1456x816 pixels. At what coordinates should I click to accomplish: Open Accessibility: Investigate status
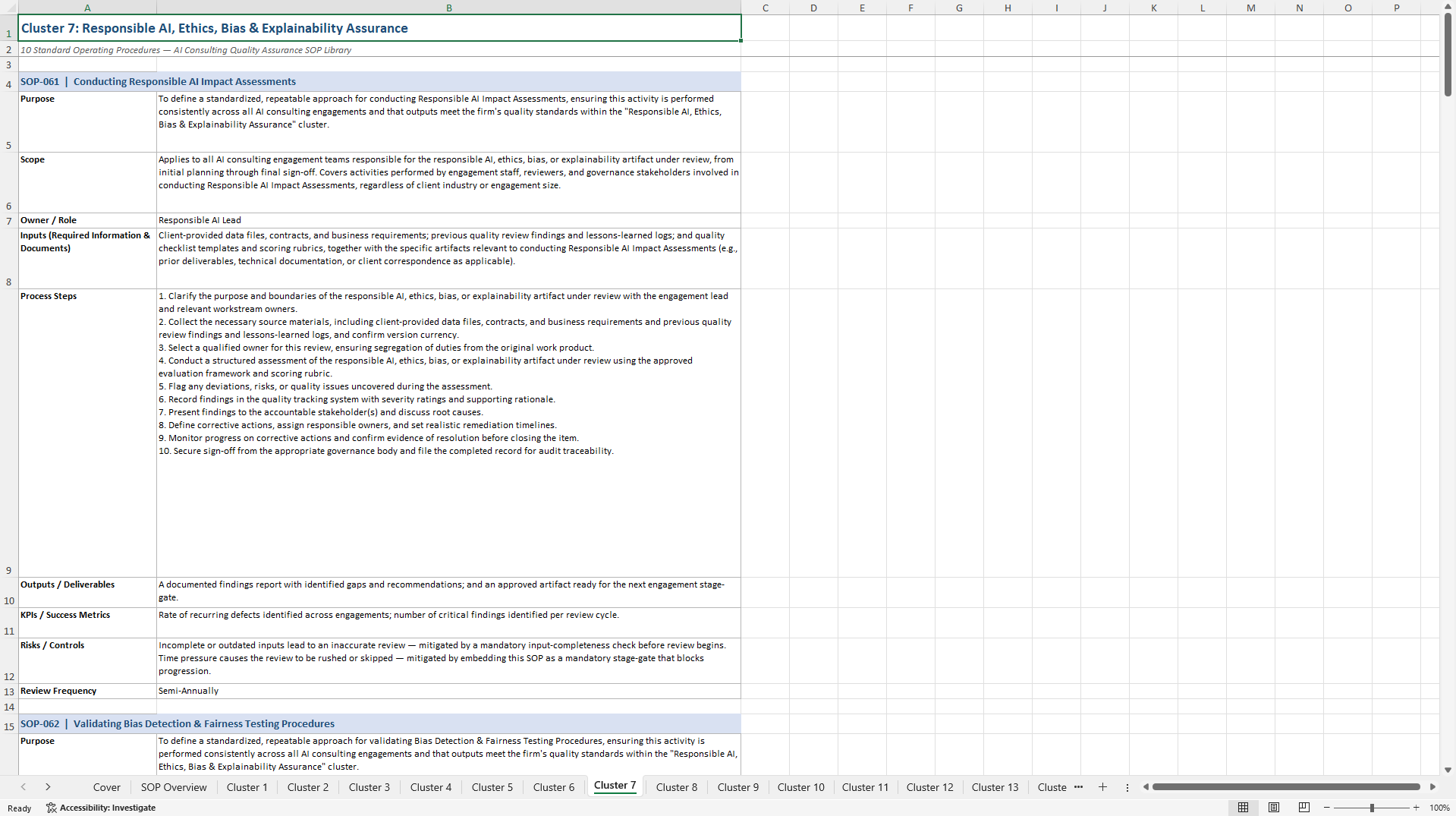101,808
